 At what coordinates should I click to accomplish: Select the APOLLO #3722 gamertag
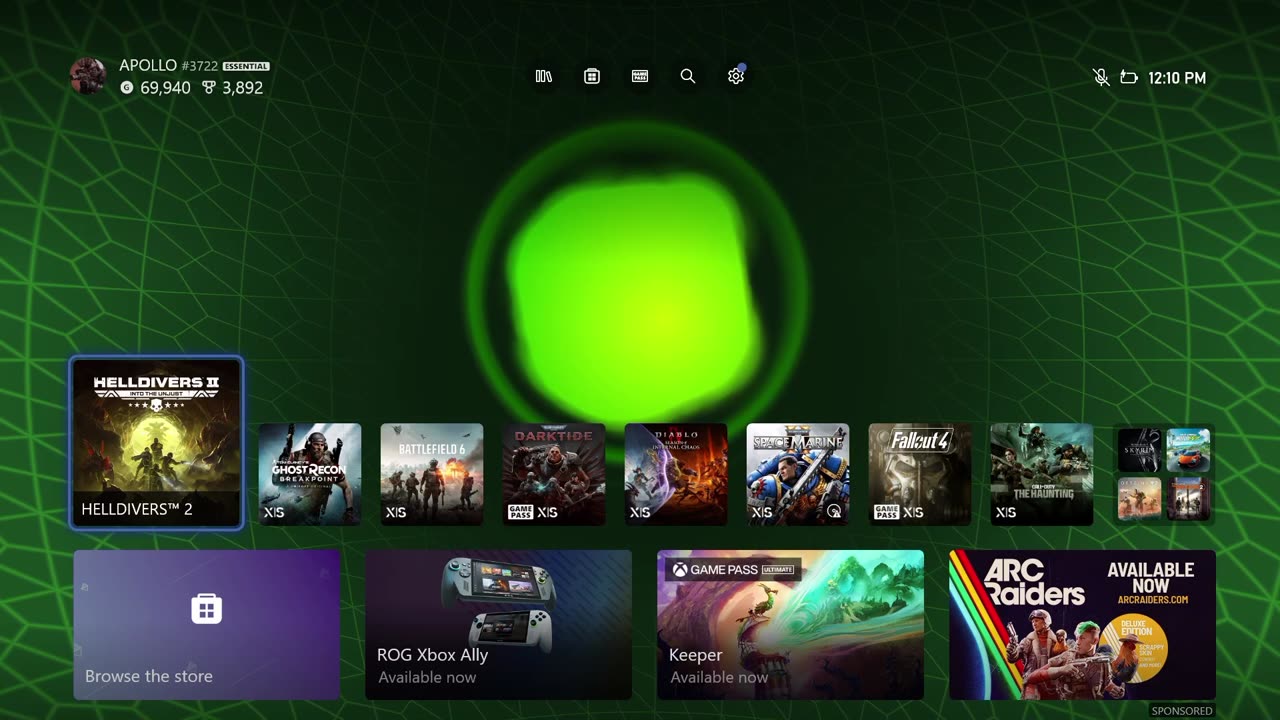(x=168, y=65)
